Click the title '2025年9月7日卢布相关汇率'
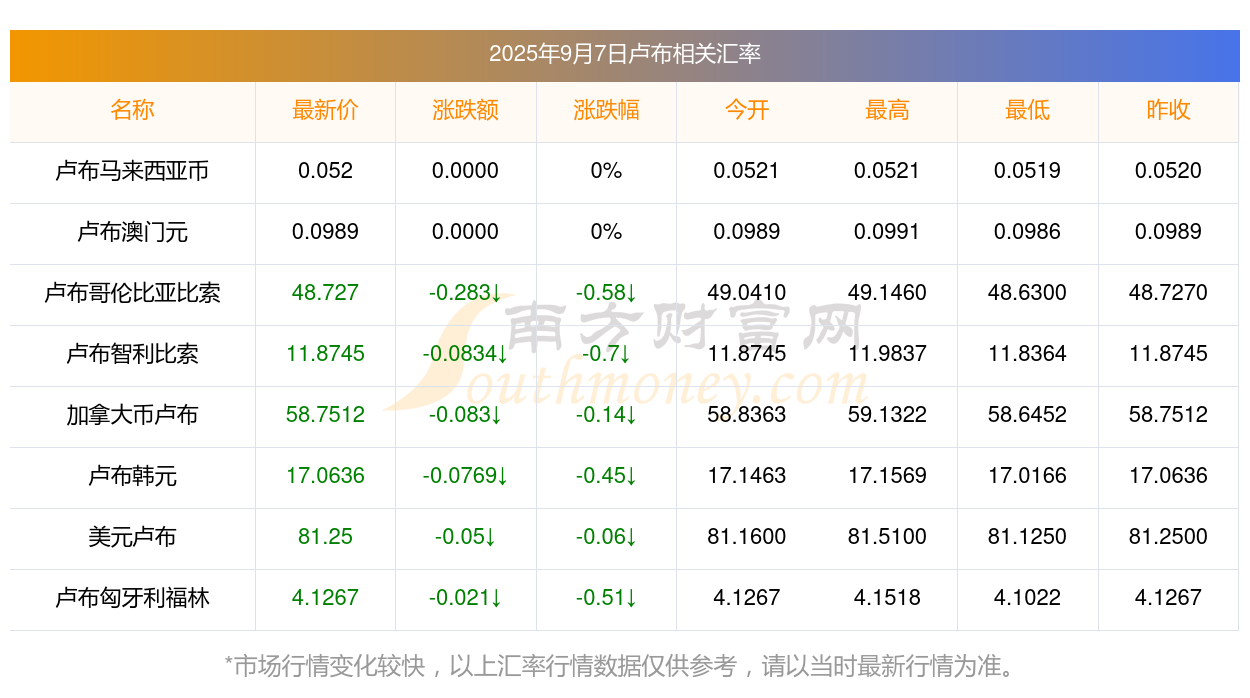The width and height of the screenshot is (1250, 698). click(x=625, y=53)
